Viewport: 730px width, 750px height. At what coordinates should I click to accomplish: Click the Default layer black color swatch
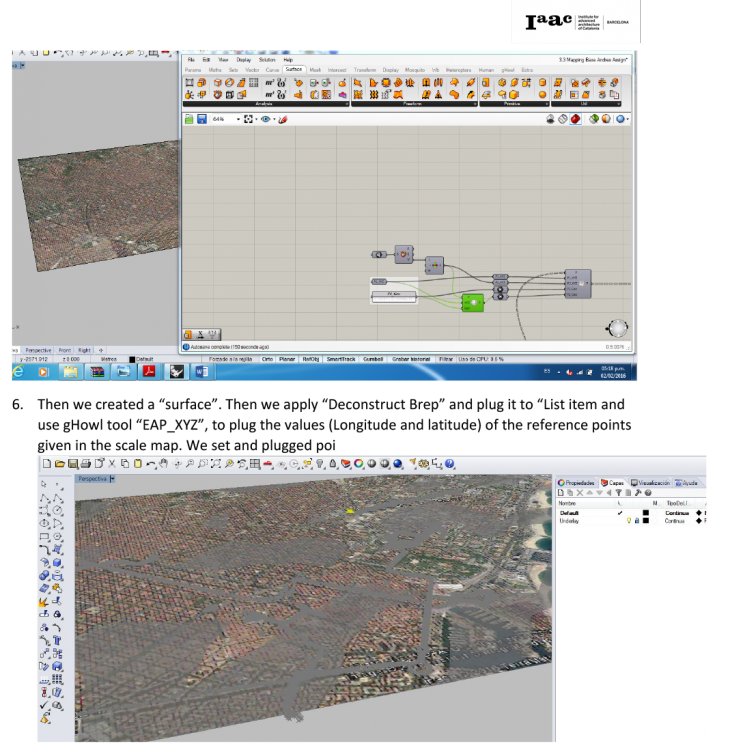[x=646, y=512]
